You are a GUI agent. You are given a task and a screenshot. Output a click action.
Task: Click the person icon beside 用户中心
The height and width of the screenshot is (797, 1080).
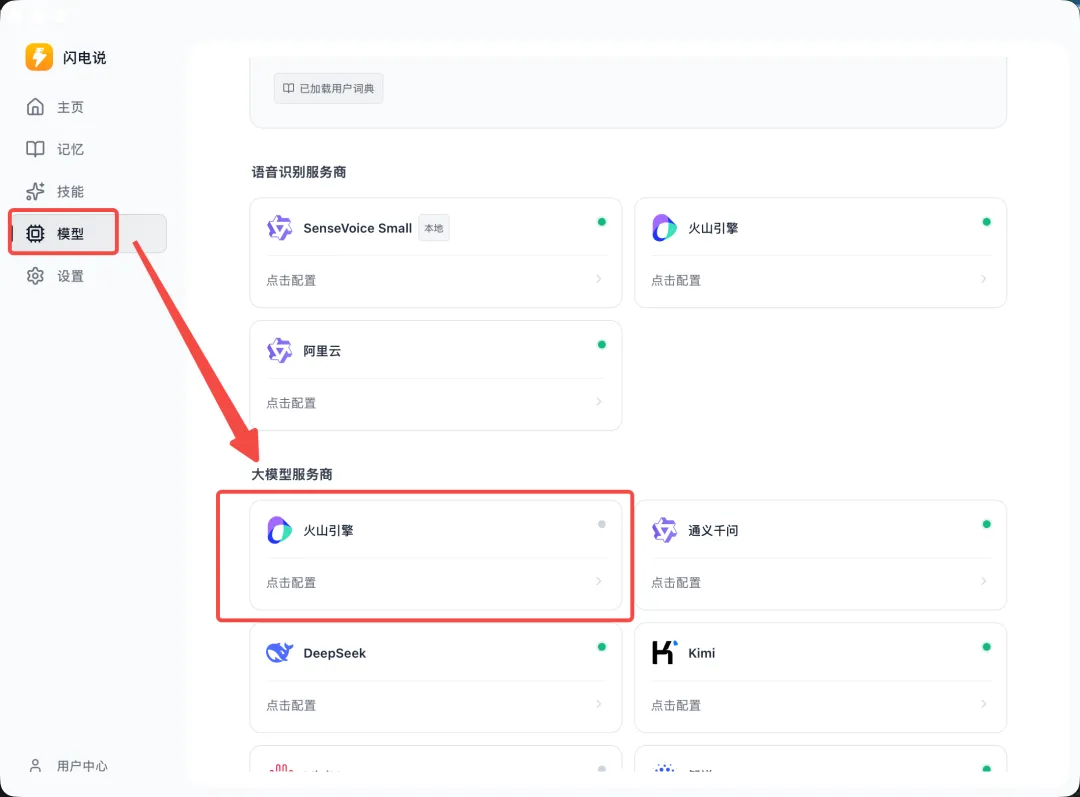35,766
